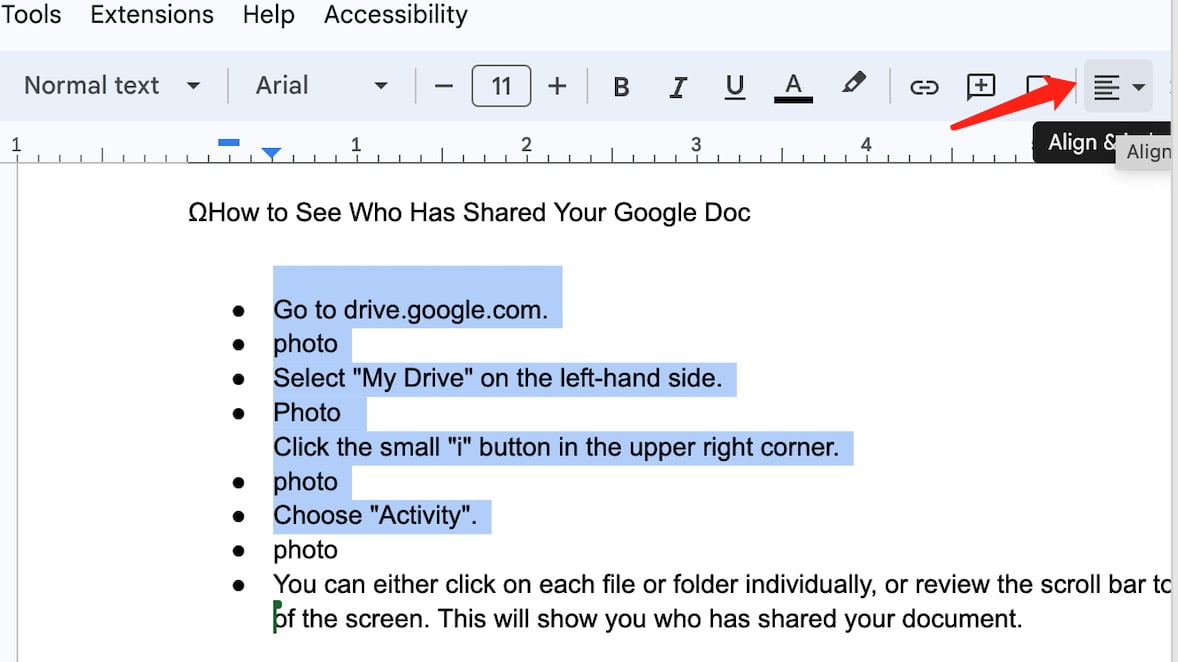1178x662 pixels.
Task: Click the line starting "You can either click"
Action: click(x=723, y=584)
